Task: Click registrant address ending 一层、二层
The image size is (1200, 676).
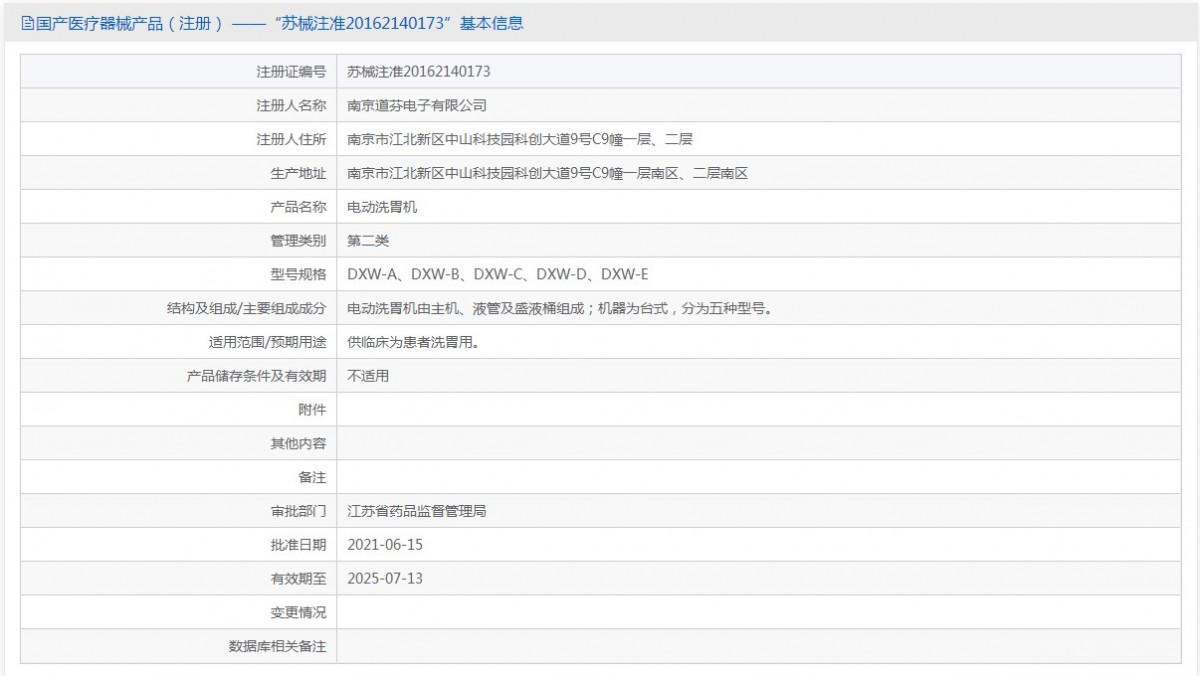Action: (520, 139)
